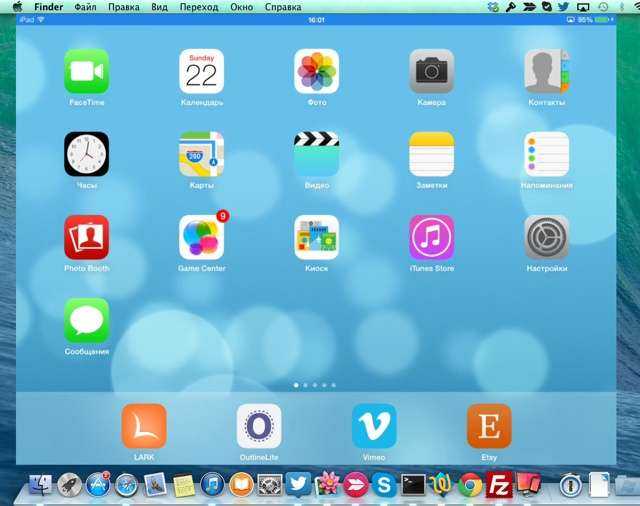Launch Photo Booth
The width and height of the screenshot is (640, 506).
coord(87,237)
